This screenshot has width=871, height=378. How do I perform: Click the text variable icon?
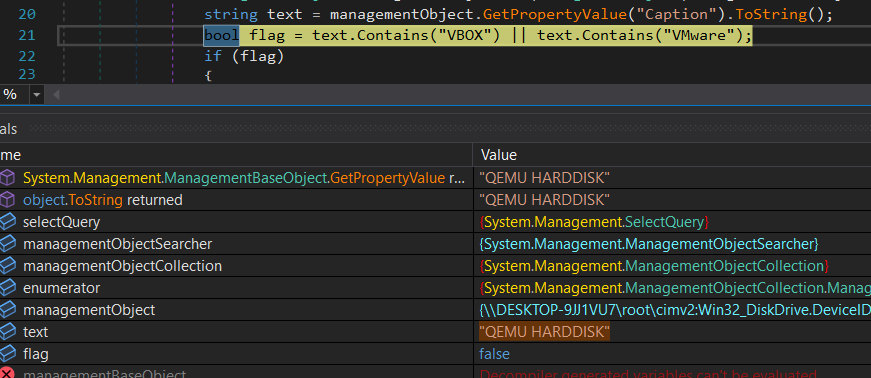(7, 332)
